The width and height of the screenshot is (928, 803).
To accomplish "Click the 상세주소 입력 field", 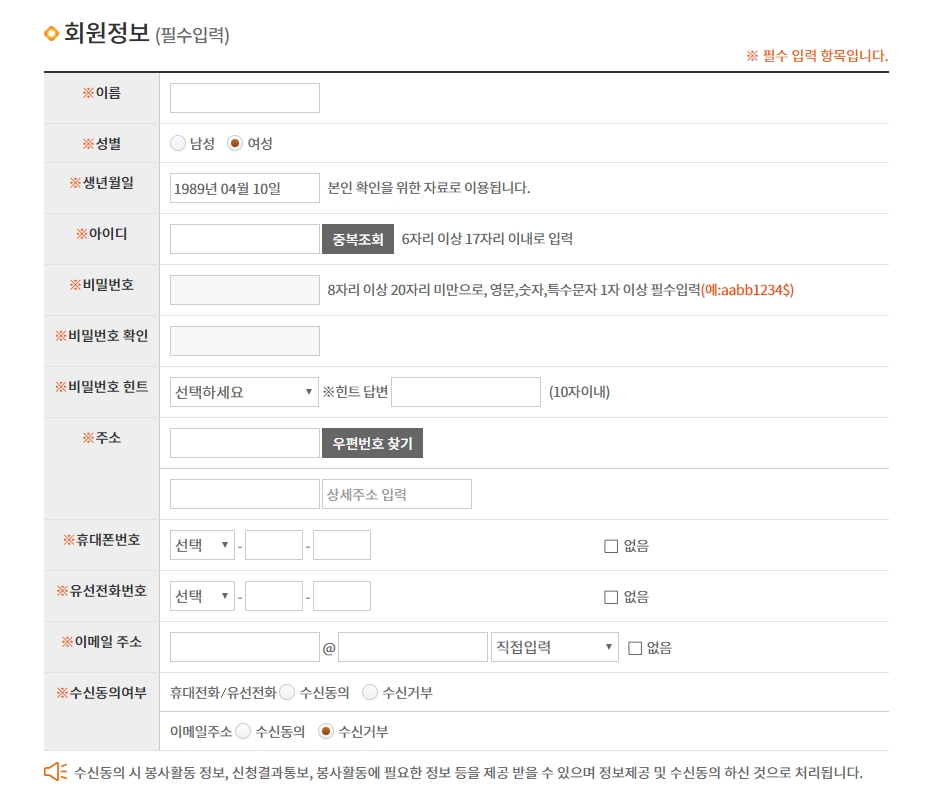I will click(x=396, y=494).
